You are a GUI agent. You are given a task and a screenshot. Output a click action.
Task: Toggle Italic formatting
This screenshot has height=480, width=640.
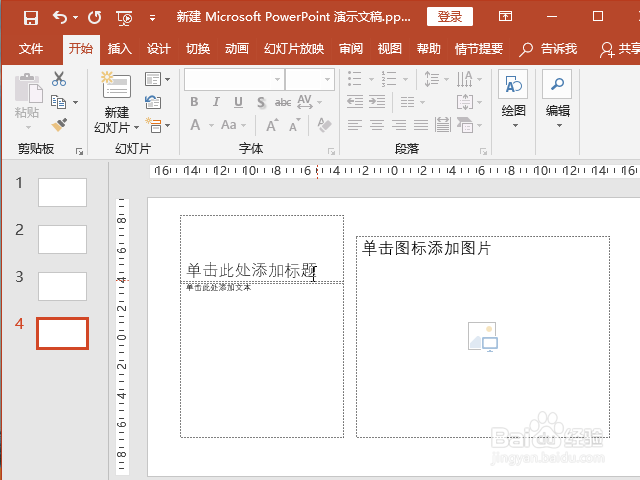(216, 102)
